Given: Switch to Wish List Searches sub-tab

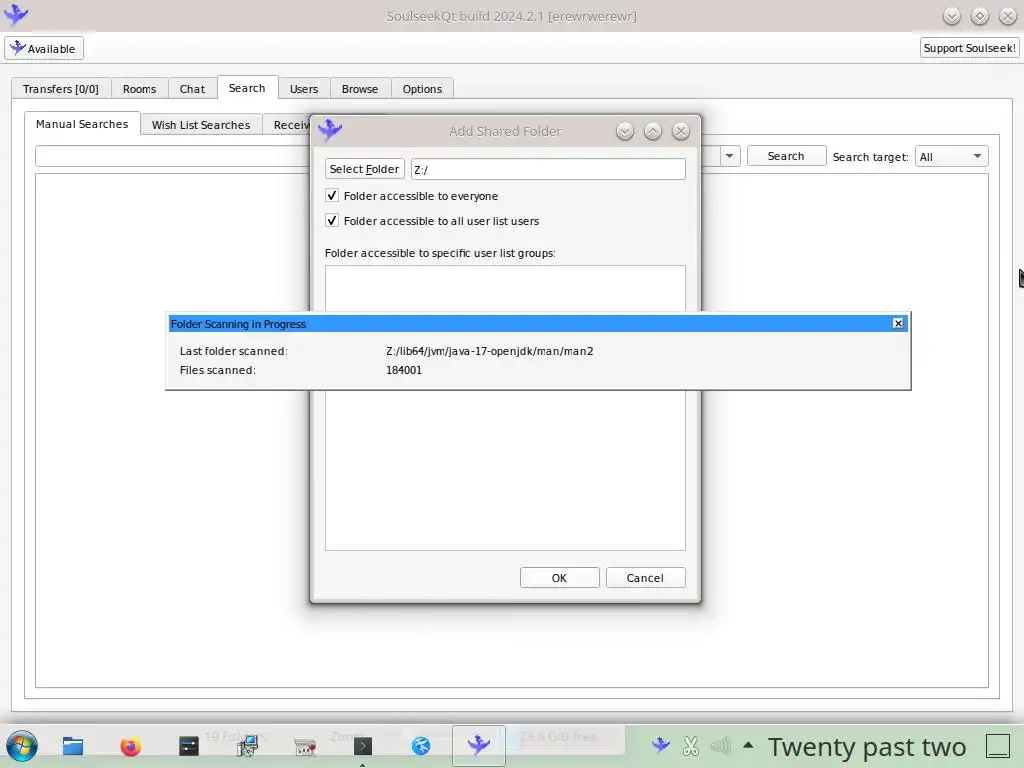Looking at the screenshot, I should pos(201,125).
